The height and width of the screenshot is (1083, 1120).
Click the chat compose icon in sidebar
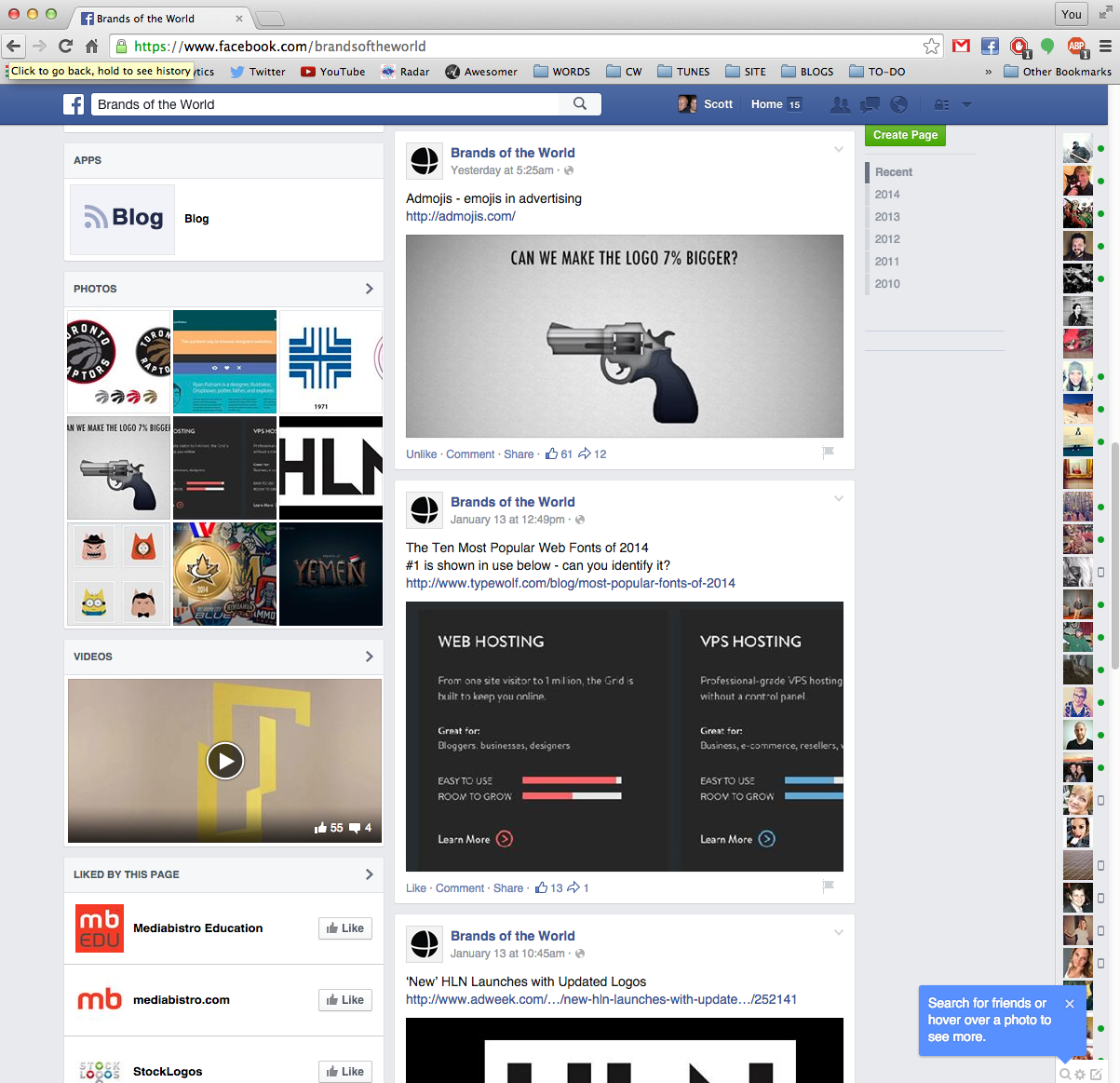tap(1096, 1074)
